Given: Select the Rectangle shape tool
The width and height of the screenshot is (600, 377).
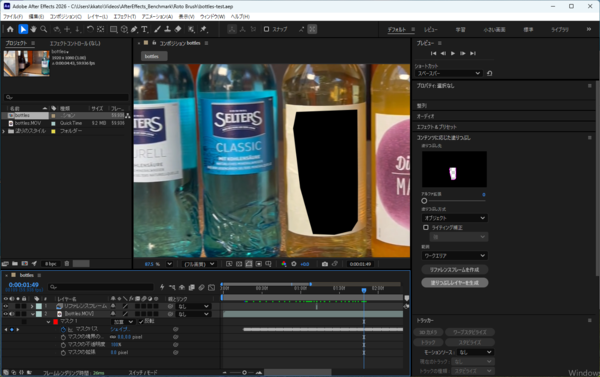Looking at the screenshot, I should pos(114,29).
